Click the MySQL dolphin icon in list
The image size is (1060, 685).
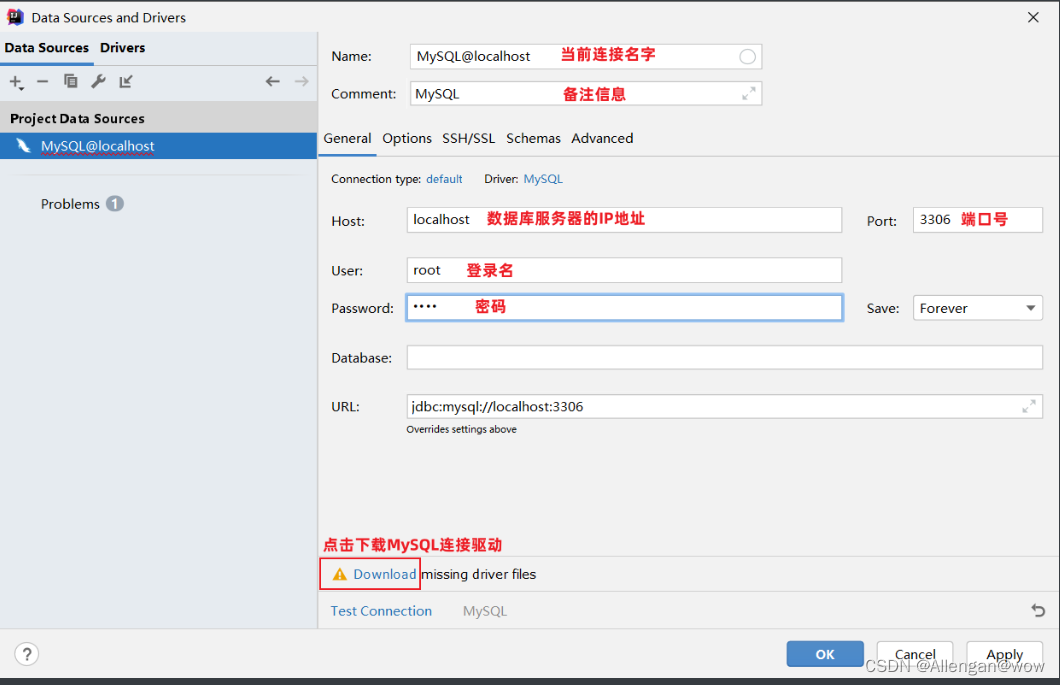point(24,145)
